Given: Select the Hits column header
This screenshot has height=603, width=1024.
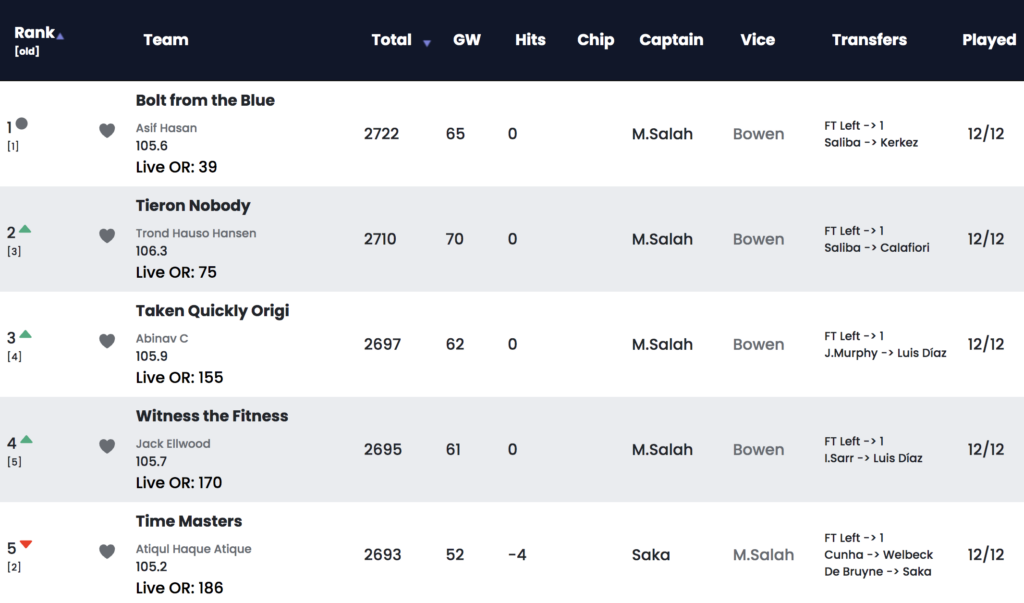Looking at the screenshot, I should (x=530, y=40).
